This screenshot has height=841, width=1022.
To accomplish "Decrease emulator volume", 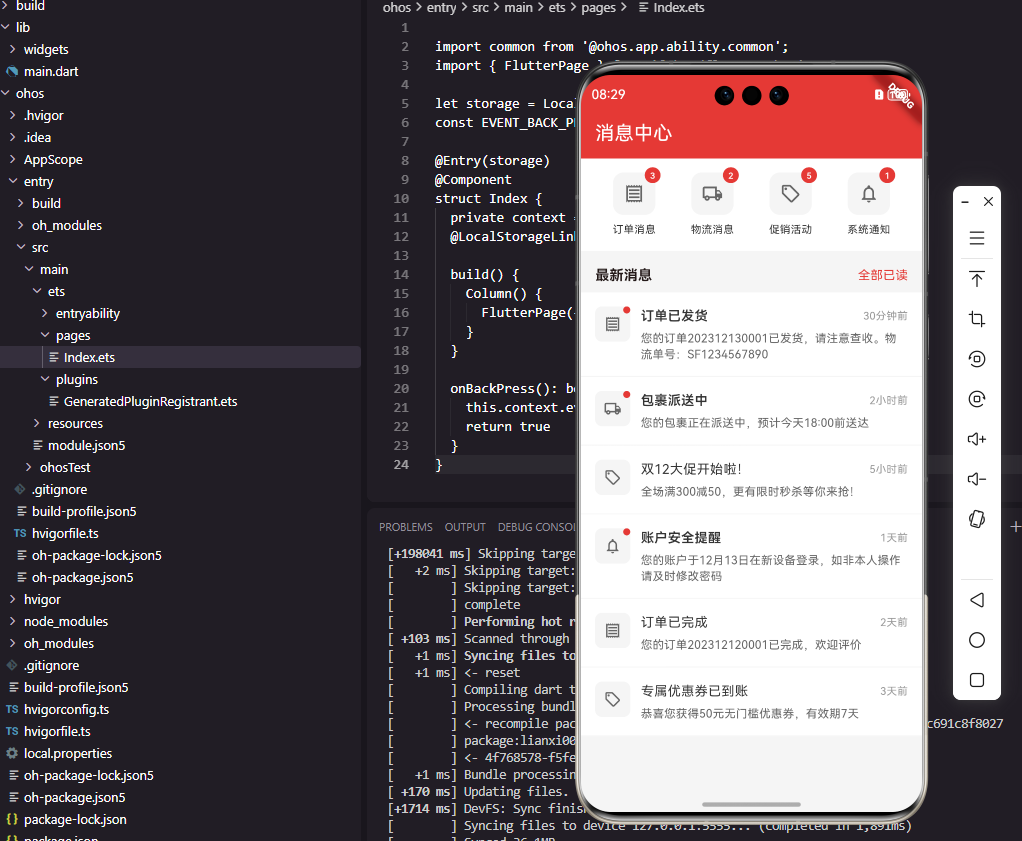I will pos(976,479).
